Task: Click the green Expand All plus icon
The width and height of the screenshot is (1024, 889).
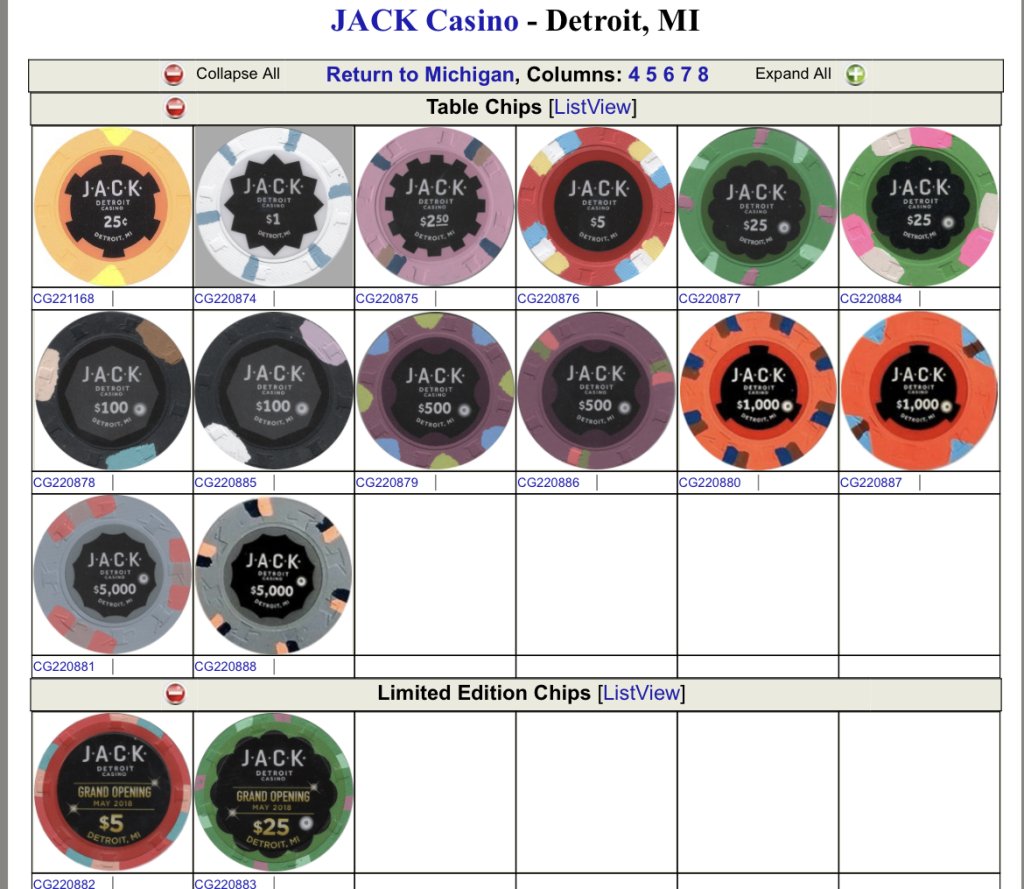Action: pyautogui.click(x=856, y=74)
